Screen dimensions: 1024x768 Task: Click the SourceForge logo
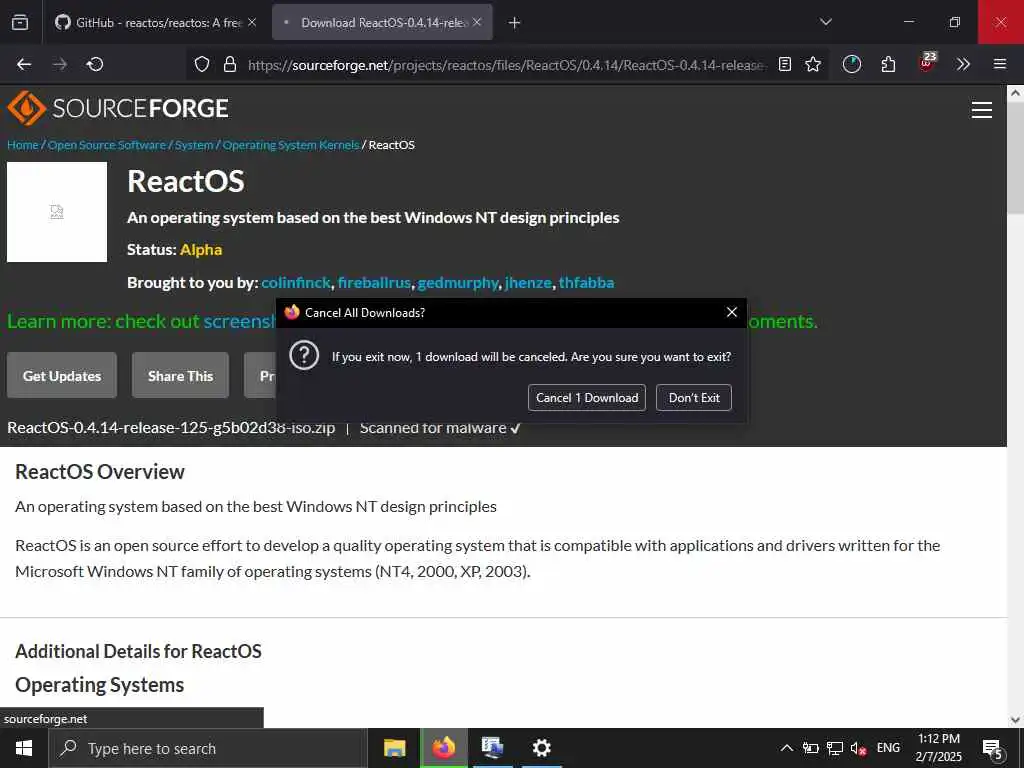point(118,108)
